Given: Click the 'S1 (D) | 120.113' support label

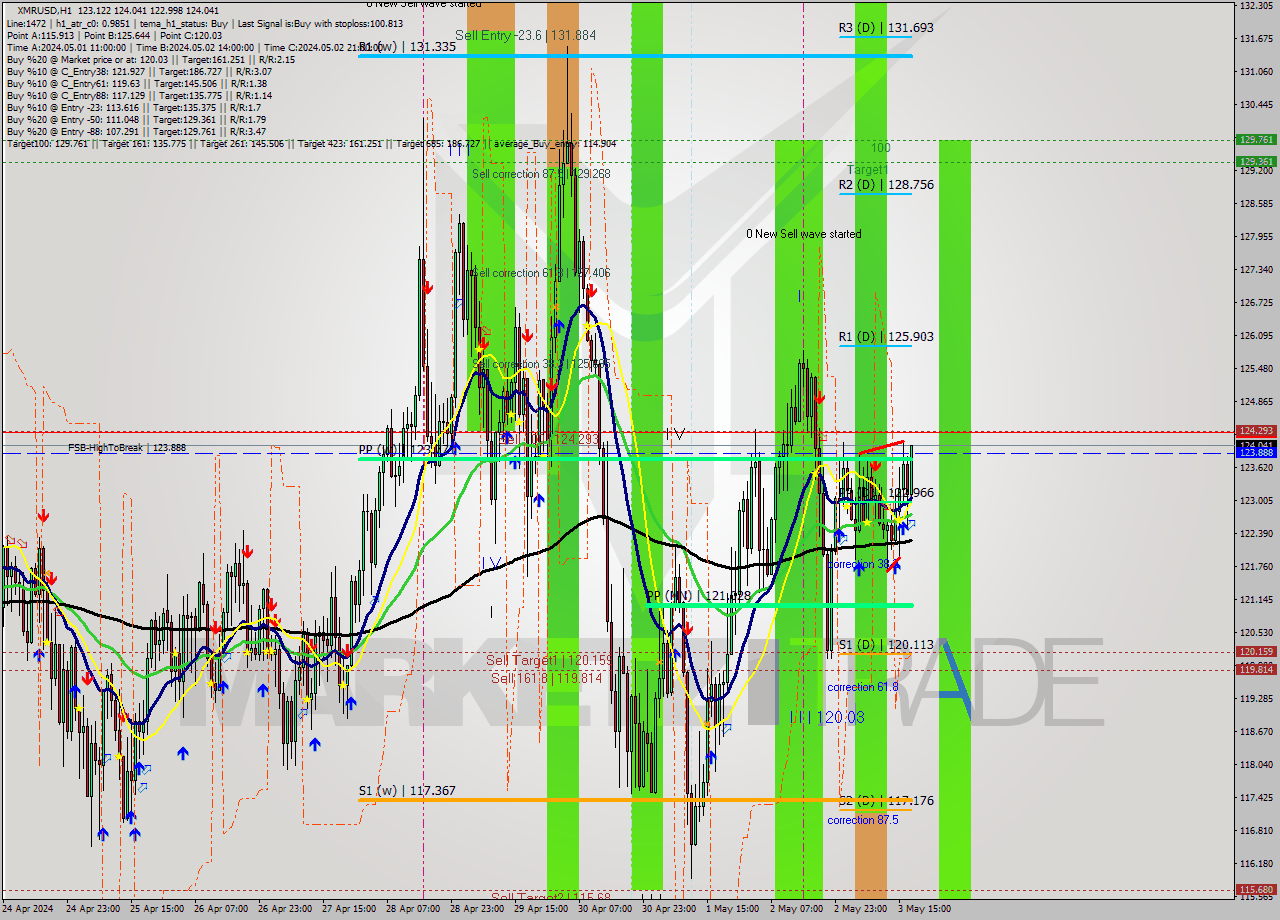Looking at the screenshot, I should click(x=886, y=645).
